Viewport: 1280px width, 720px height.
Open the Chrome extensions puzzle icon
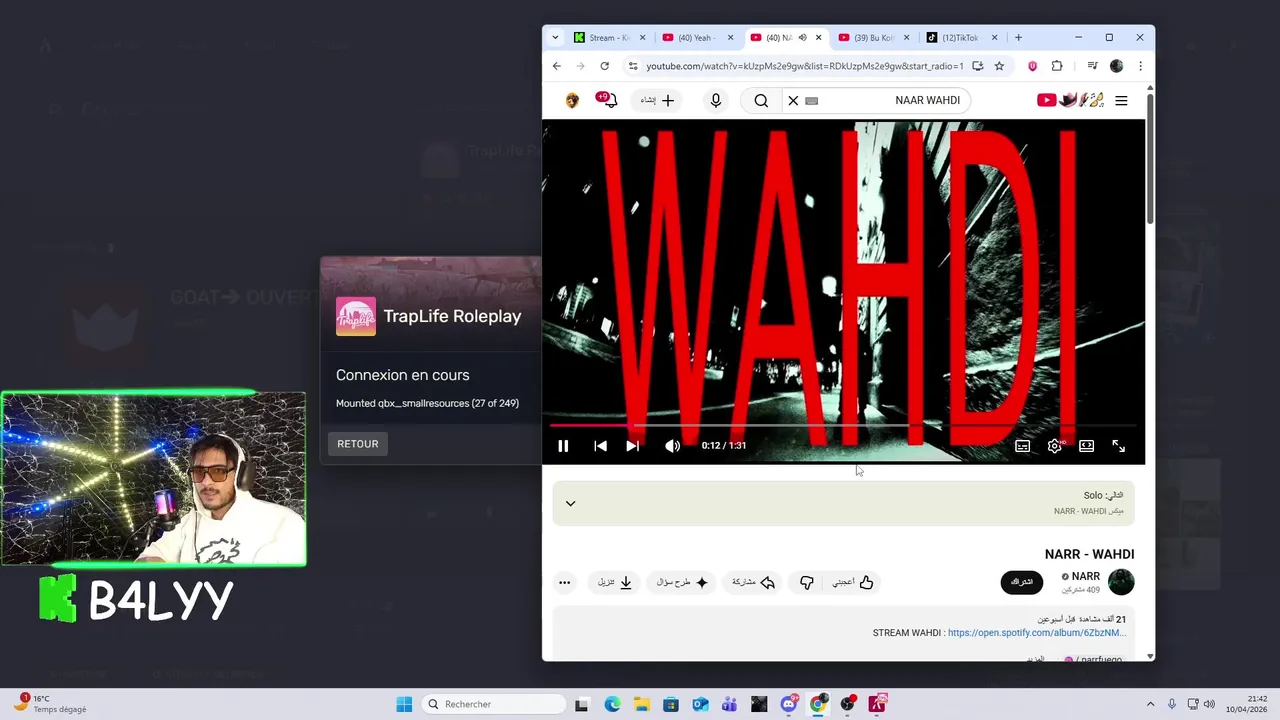pos(1057,66)
